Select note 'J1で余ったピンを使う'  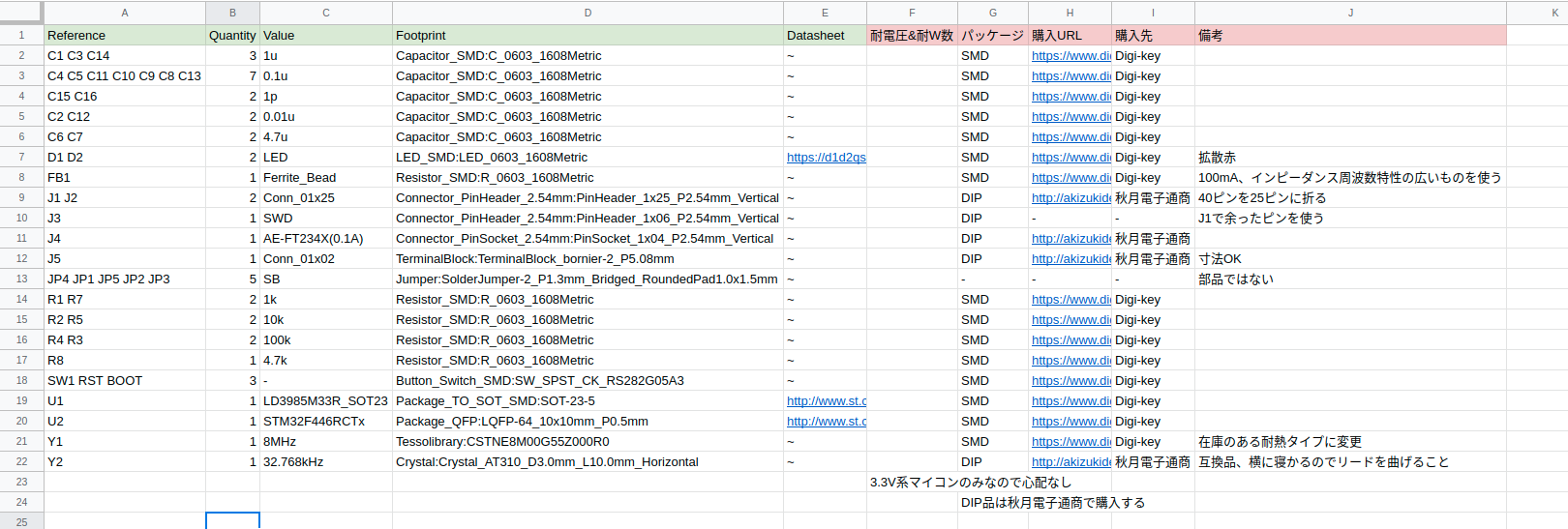point(1350,218)
